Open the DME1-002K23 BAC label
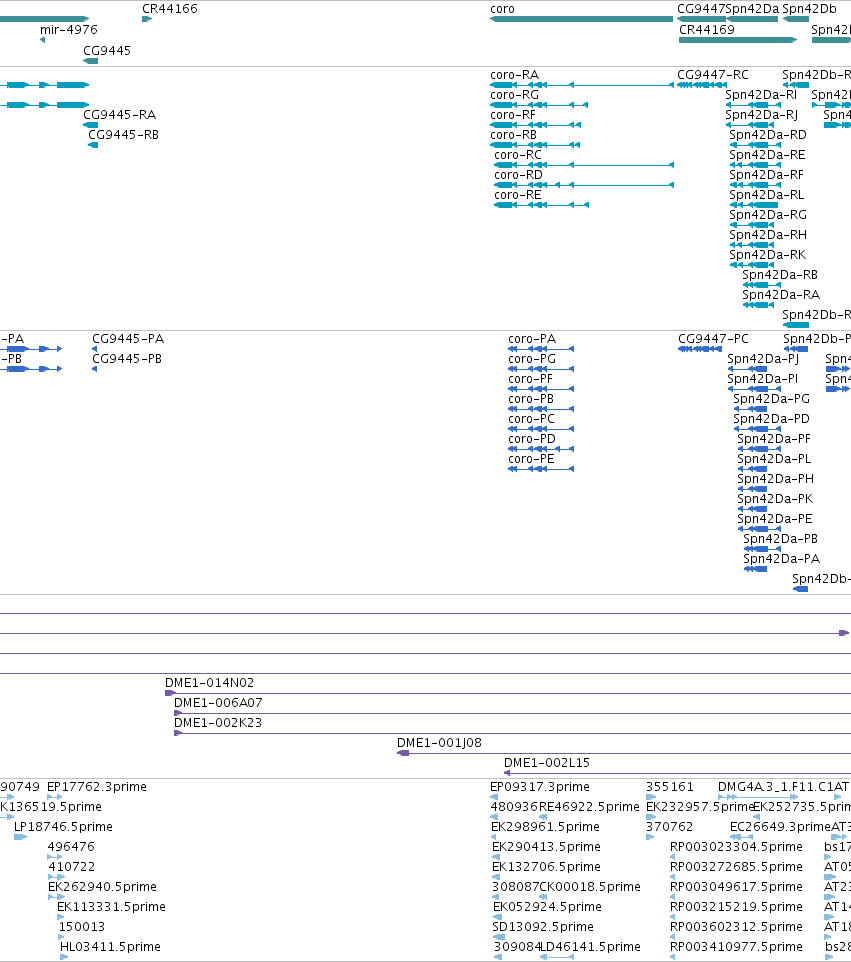Viewport: 851px width, 962px height. point(218,722)
